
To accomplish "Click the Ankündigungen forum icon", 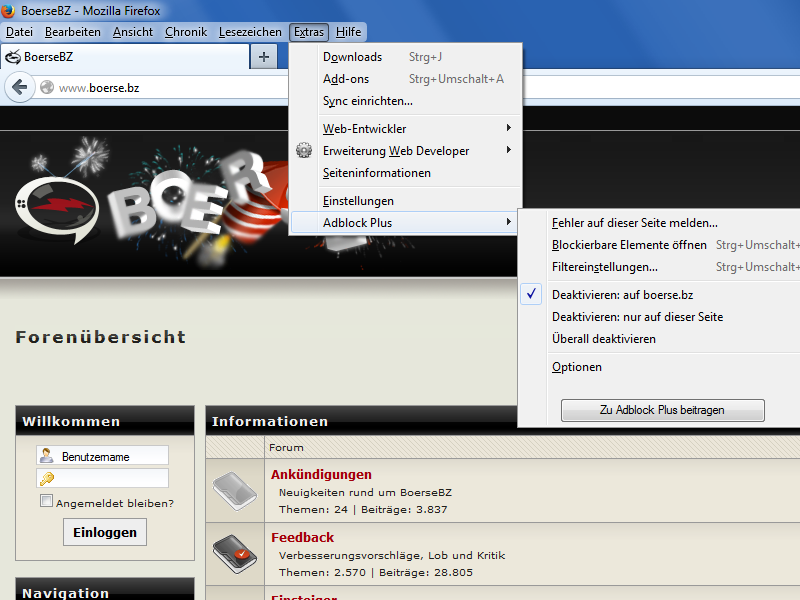I will click(235, 490).
